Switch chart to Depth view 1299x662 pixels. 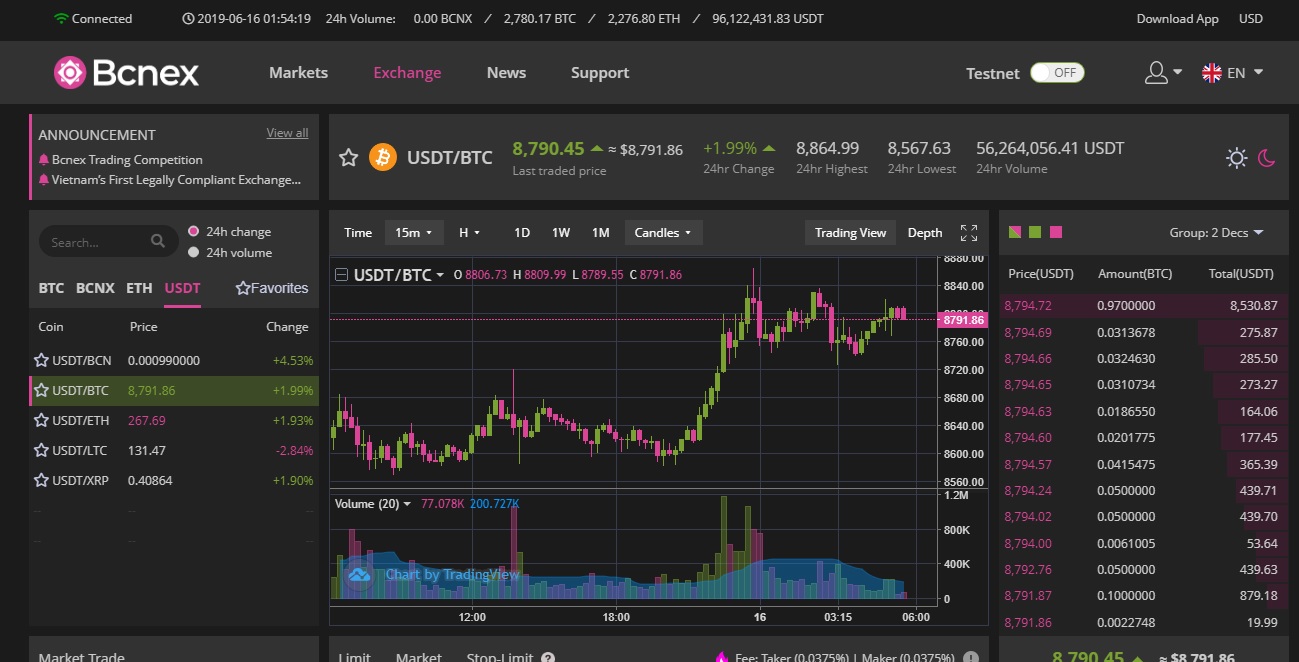[x=925, y=232]
